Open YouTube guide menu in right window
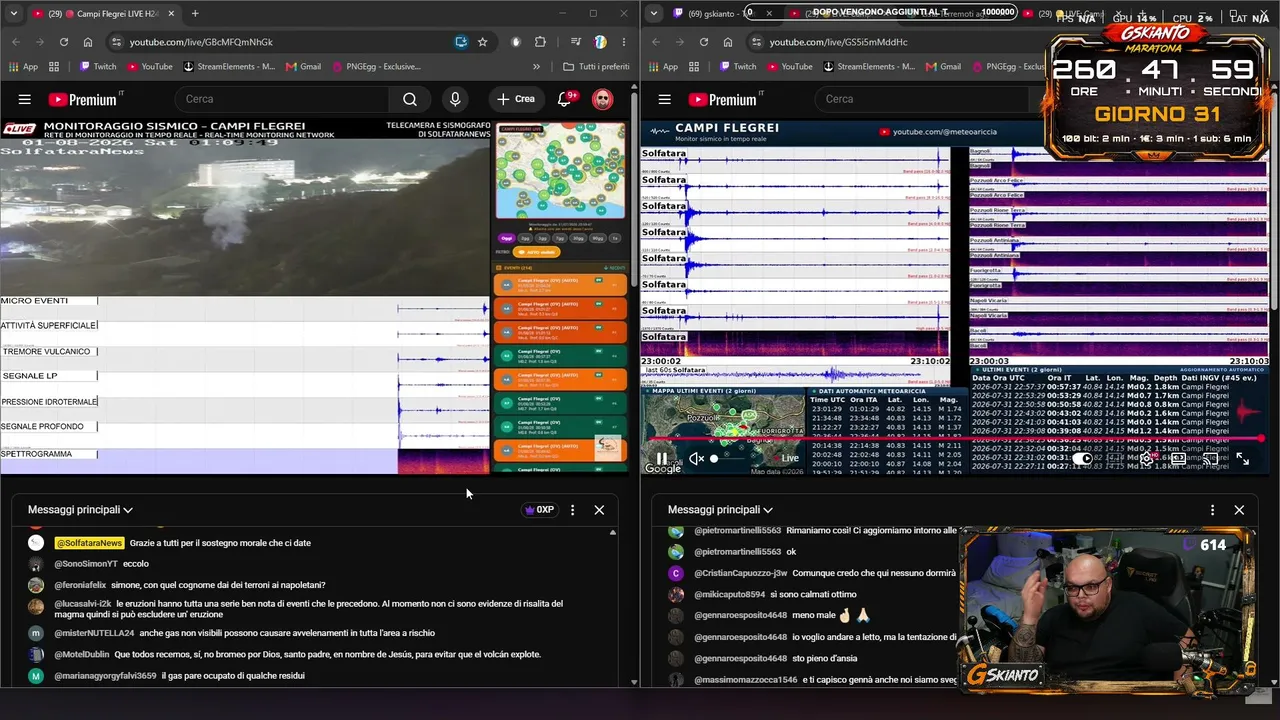The image size is (1280, 720). [x=665, y=99]
